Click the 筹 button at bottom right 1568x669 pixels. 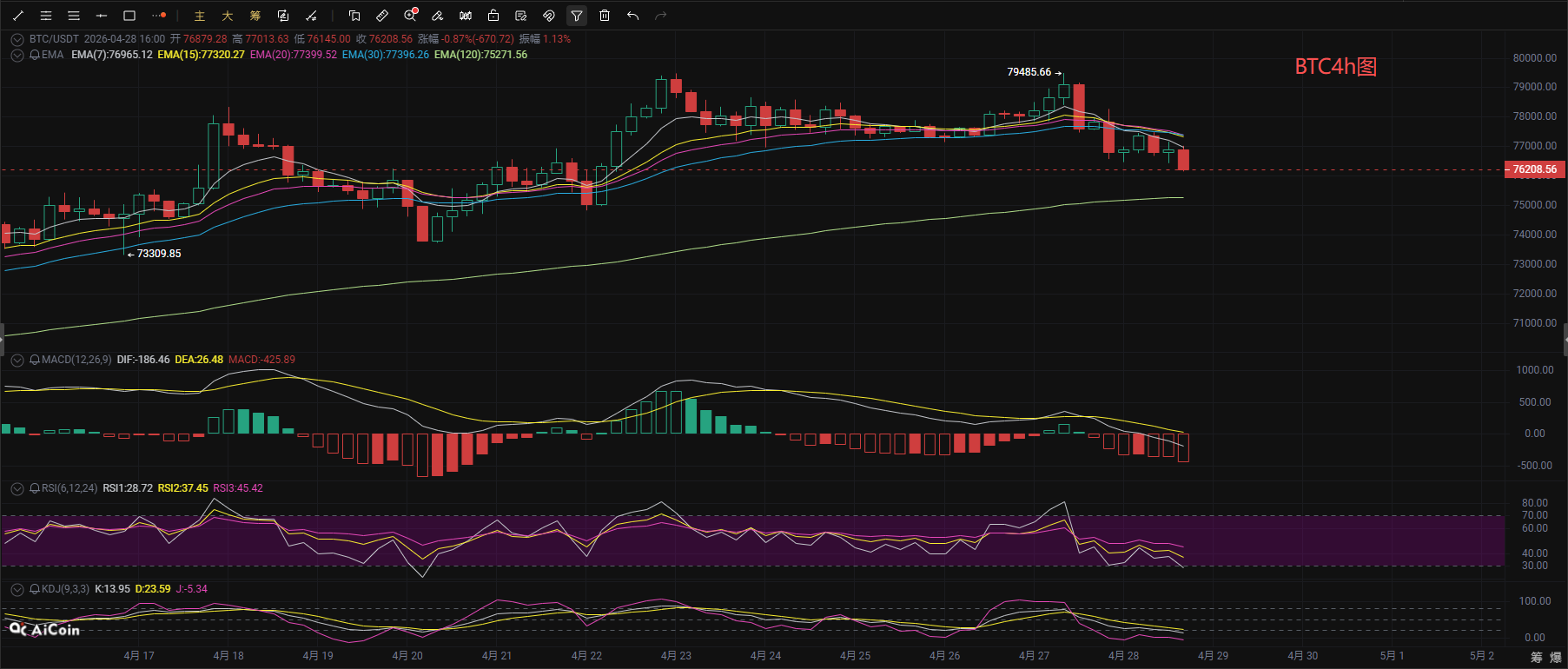pos(1536,657)
